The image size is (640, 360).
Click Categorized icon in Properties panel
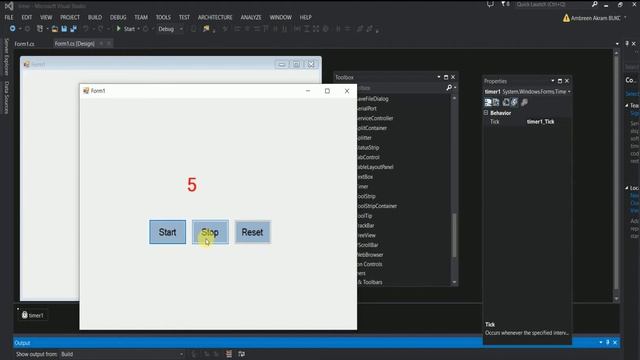click(x=488, y=102)
